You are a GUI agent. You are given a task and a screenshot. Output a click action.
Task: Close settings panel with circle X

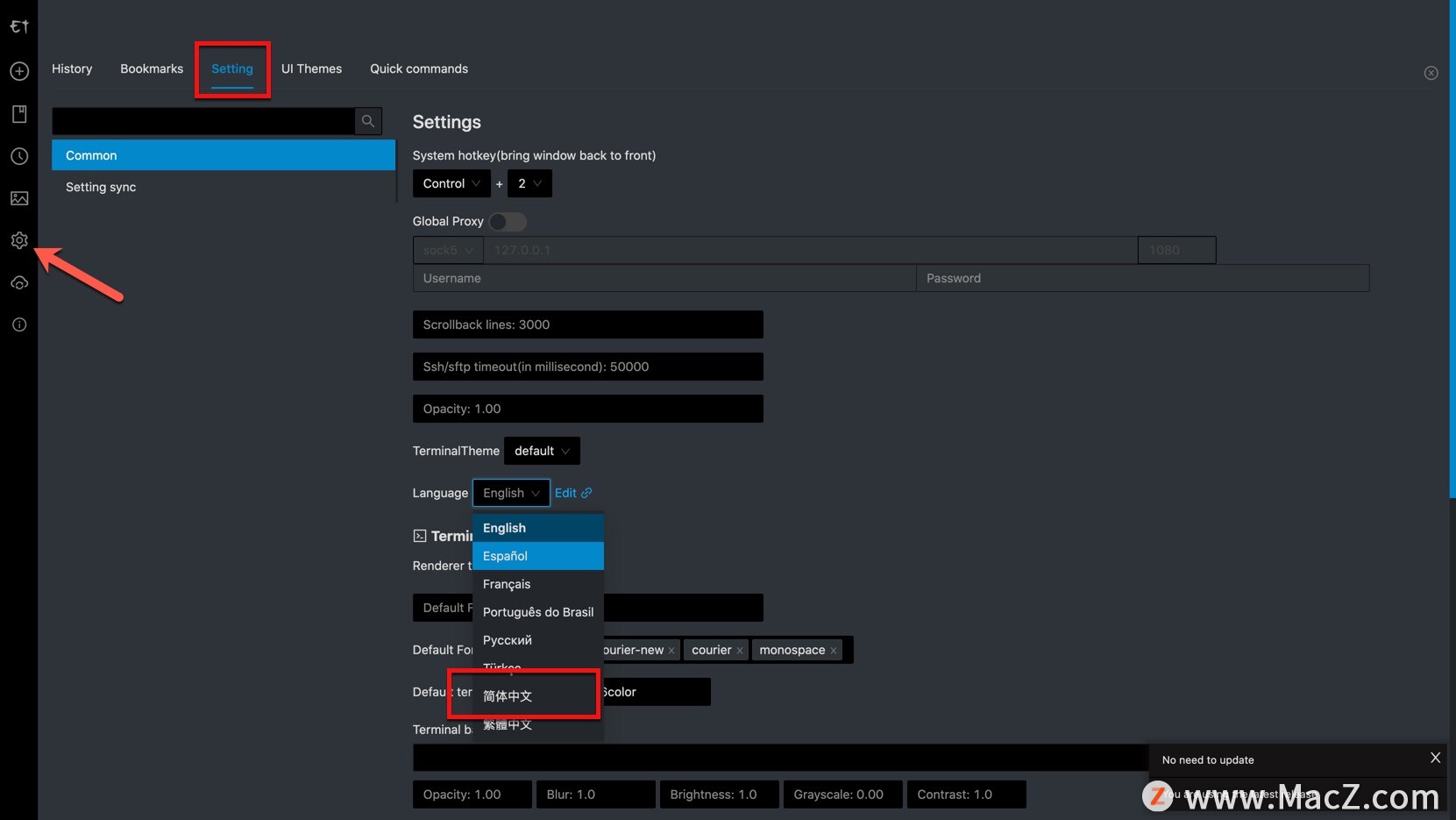coord(1431,73)
